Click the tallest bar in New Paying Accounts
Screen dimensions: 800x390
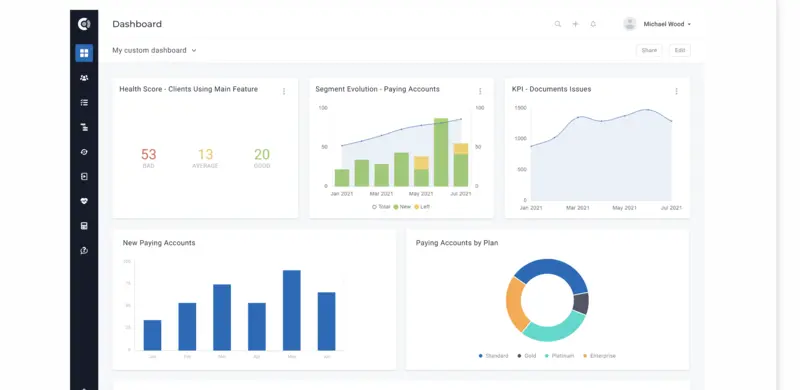(x=292, y=310)
